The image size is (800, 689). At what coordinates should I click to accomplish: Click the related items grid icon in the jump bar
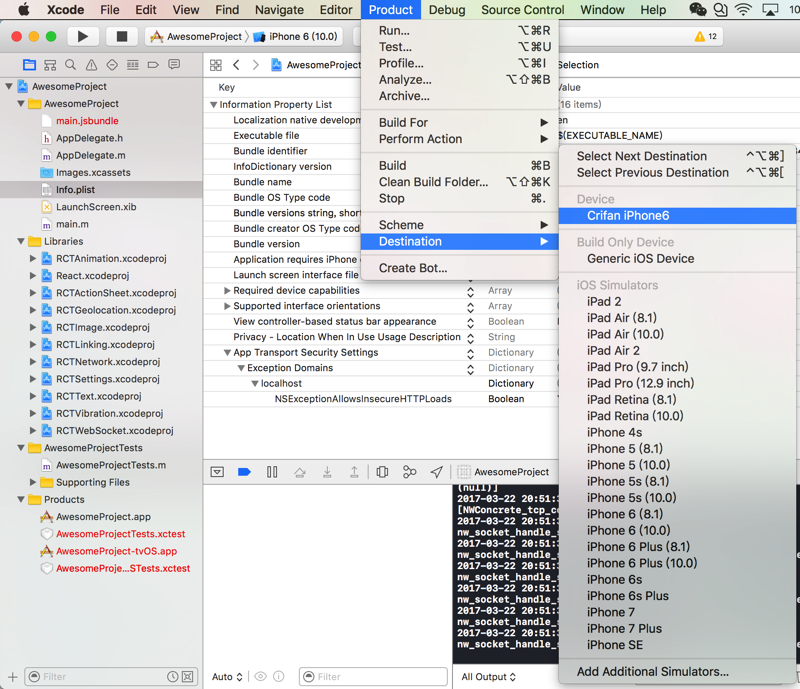(216, 65)
